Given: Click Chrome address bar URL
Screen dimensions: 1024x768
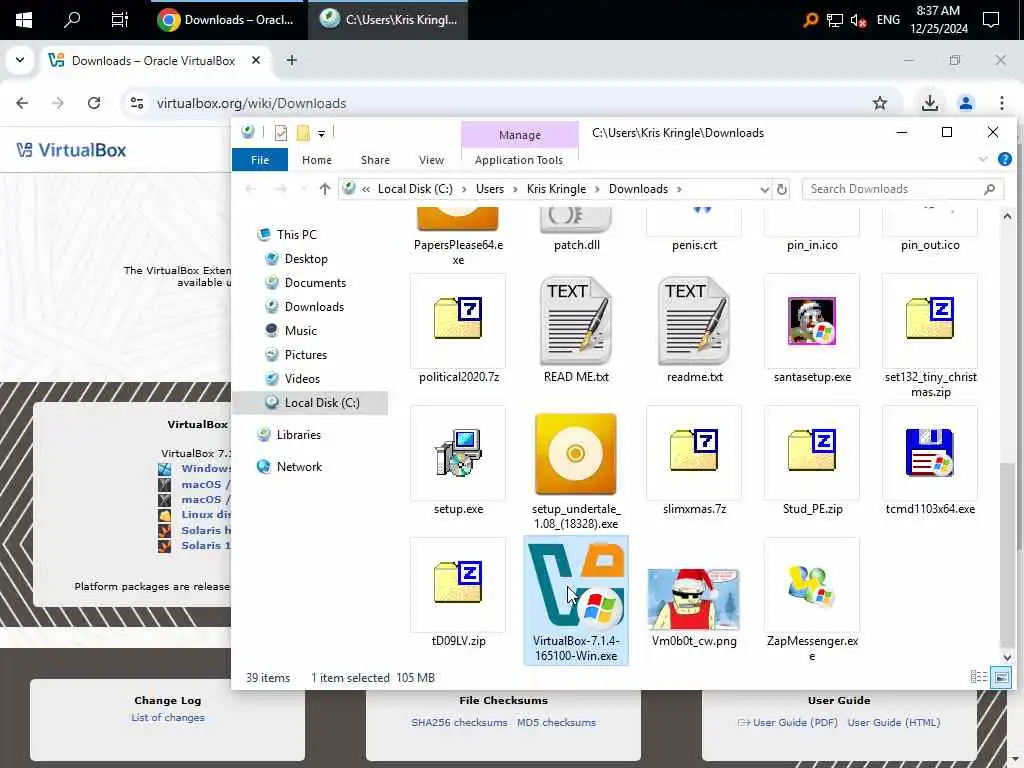Looking at the screenshot, I should click(251, 103).
